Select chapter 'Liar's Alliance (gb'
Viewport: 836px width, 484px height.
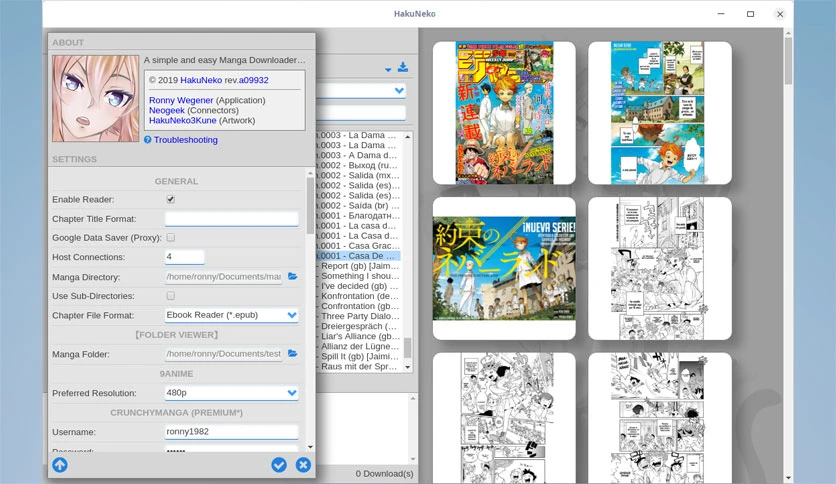[x=358, y=336]
